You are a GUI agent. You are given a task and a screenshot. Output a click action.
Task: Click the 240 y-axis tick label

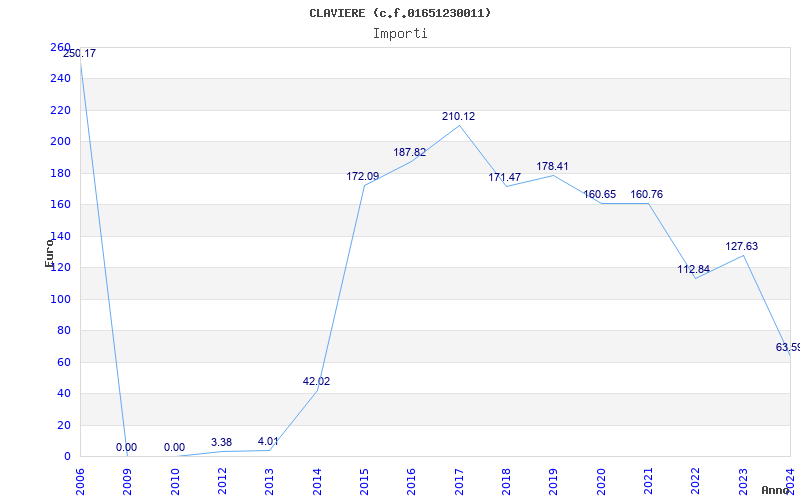[60, 79]
